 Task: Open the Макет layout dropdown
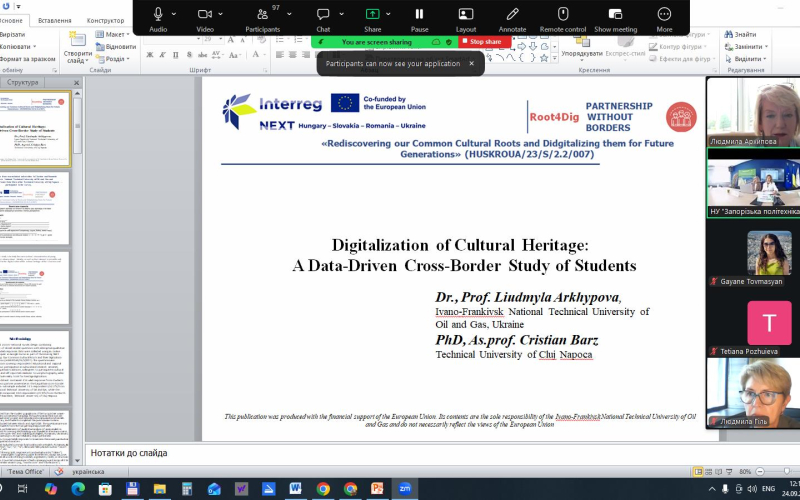point(112,34)
